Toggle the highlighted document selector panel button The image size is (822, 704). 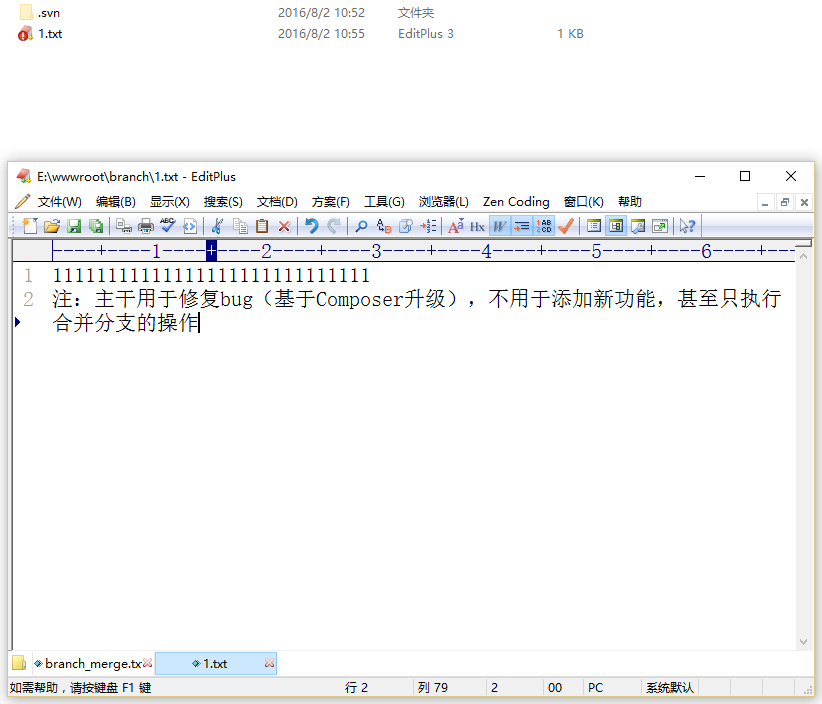coord(616,226)
